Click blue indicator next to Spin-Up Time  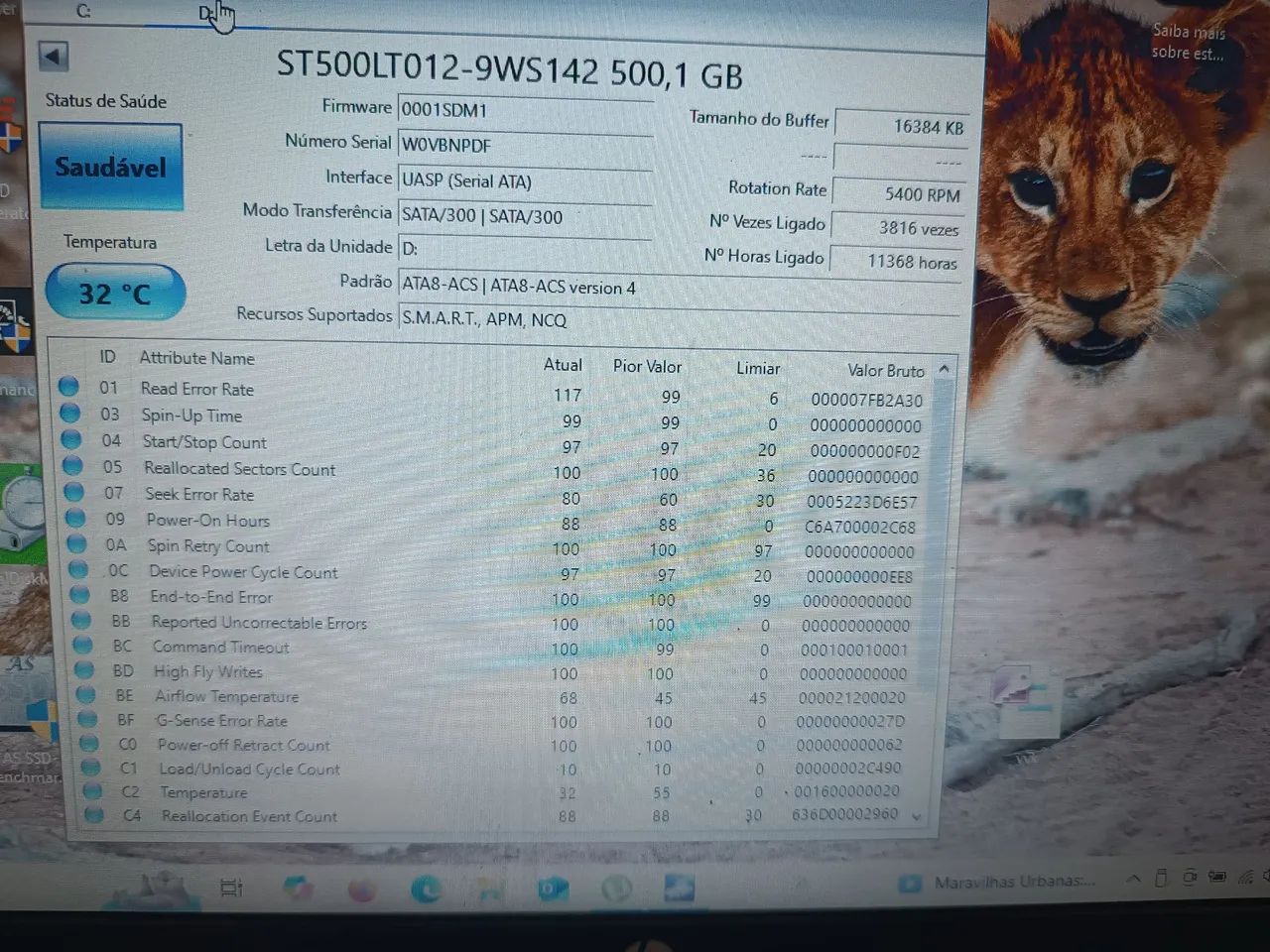point(68,414)
